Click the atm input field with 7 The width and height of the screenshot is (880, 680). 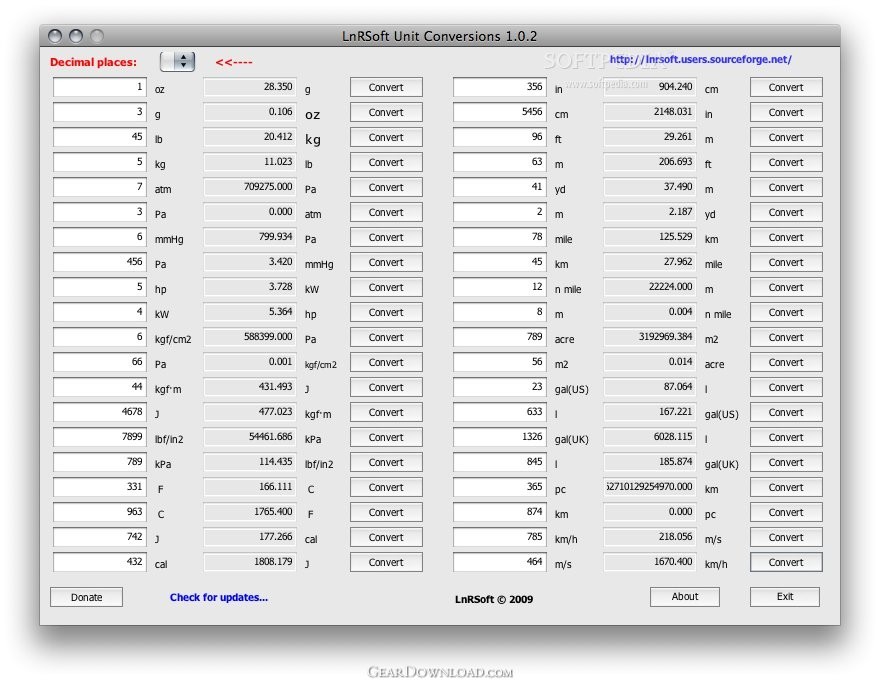point(100,187)
